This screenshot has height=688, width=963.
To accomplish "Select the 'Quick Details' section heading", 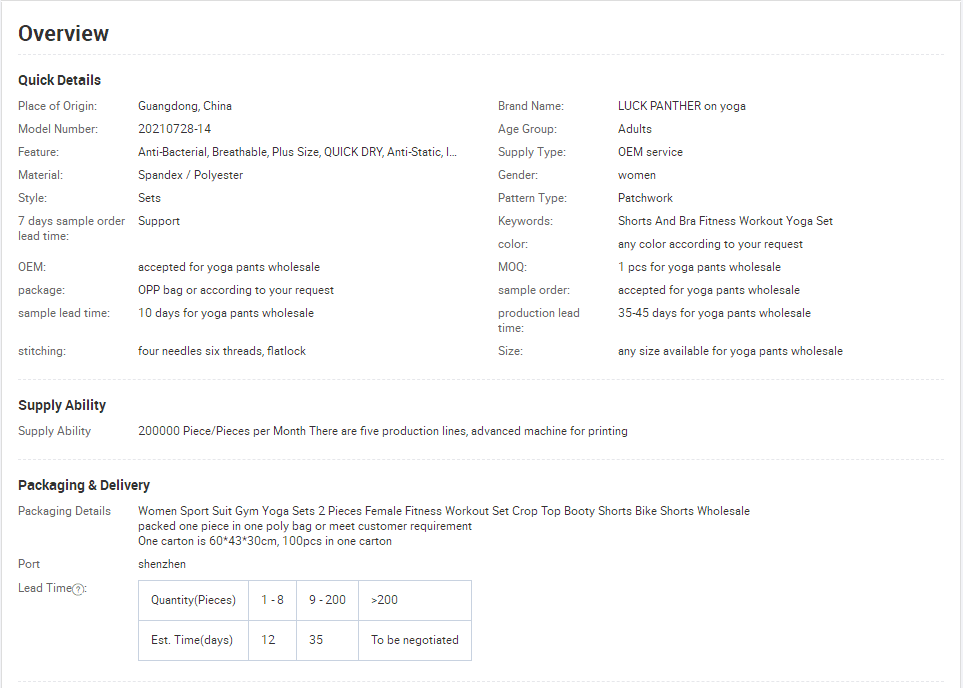I will [60, 80].
